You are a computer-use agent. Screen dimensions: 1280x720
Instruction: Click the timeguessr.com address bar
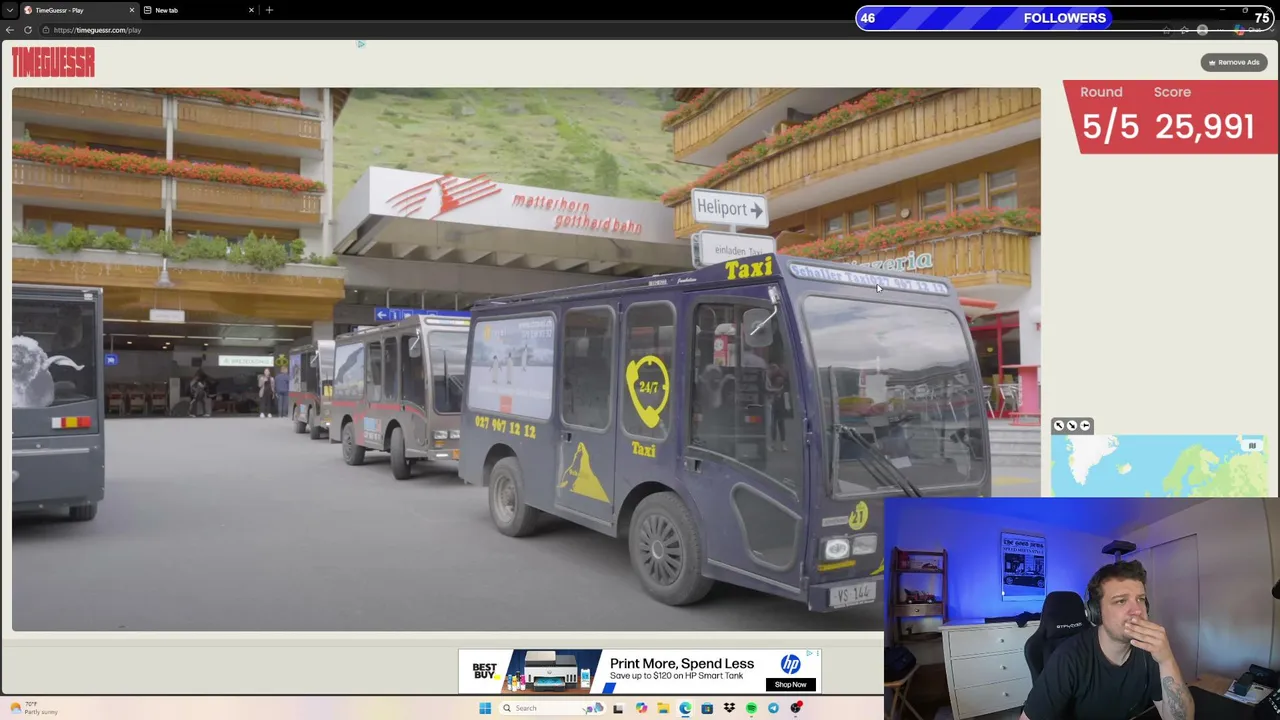pos(600,30)
